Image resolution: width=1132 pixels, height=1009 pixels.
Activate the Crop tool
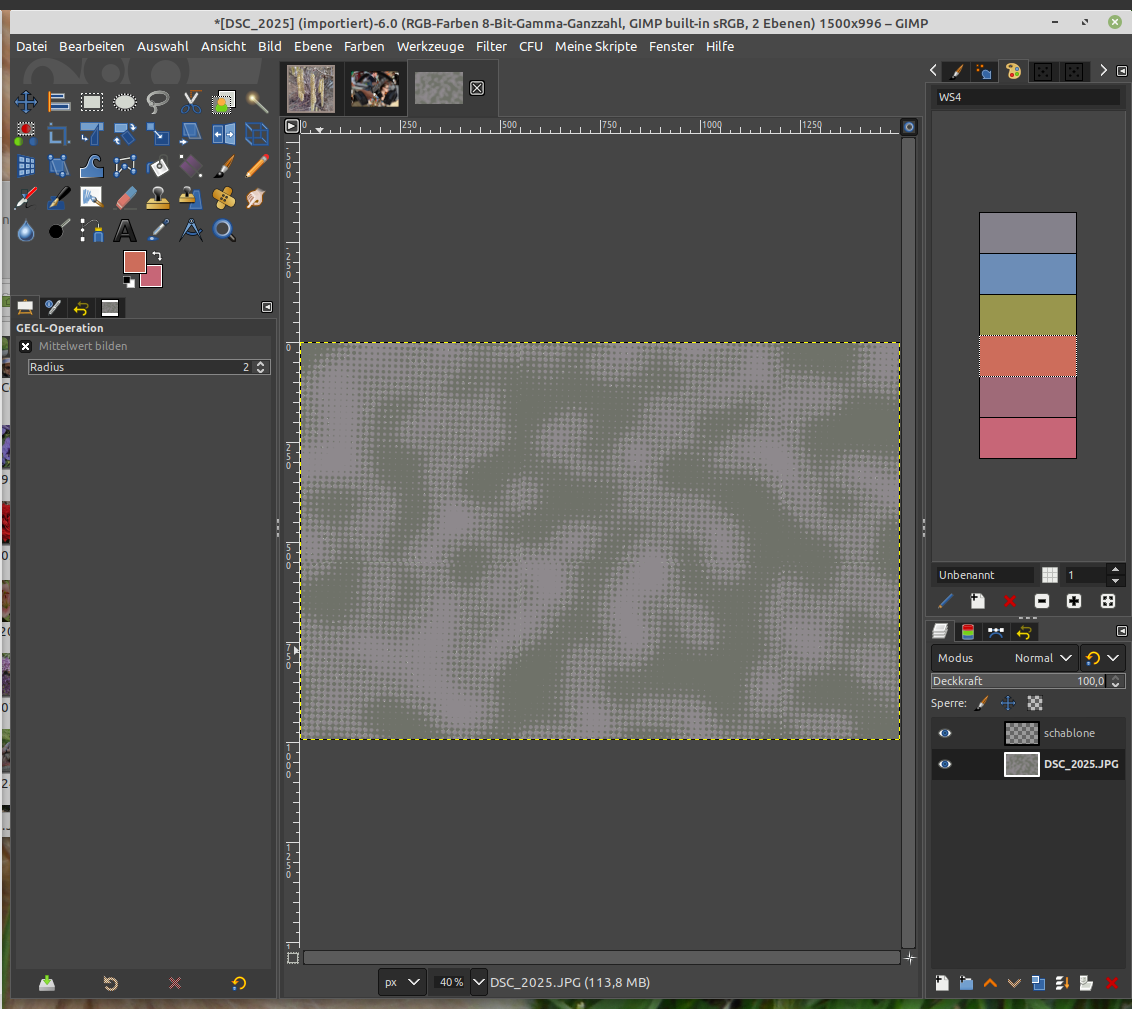pyautogui.click(x=59, y=134)
